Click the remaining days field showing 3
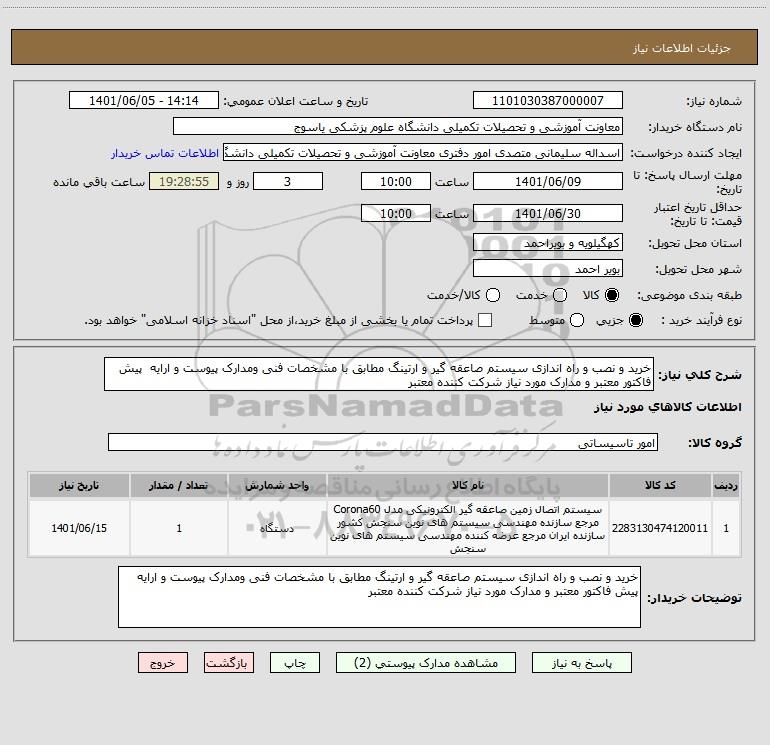Viewport: 770px width, 745px height. 288,181
